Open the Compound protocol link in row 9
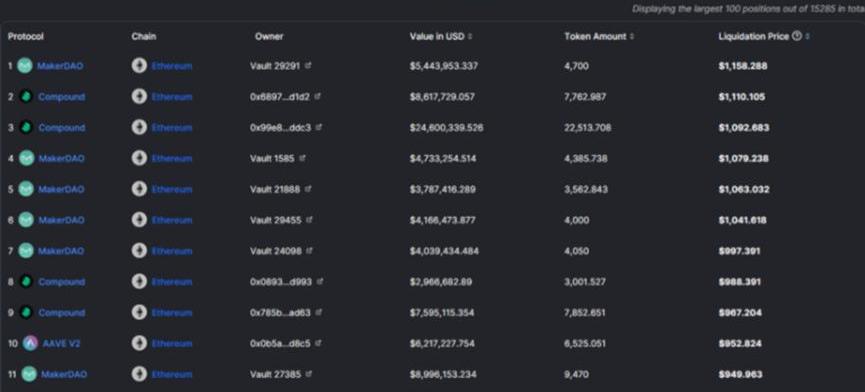The width and height of the screenshot is (865, 392). pos(62,313)
